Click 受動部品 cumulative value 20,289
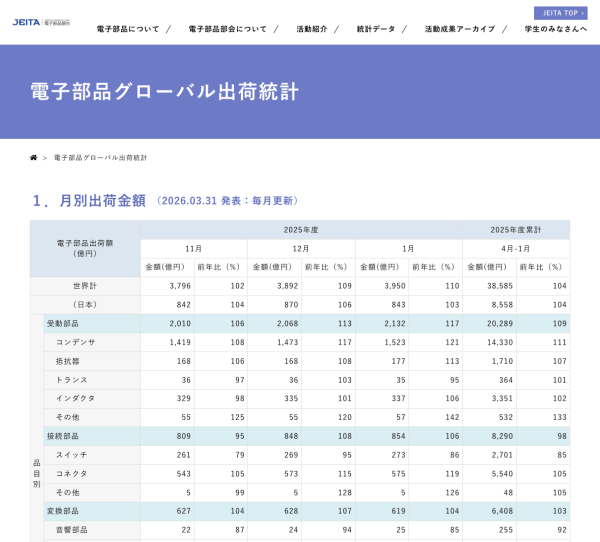Screen dimensions: 600x542 pyautogui.click(x=500, y=323)
